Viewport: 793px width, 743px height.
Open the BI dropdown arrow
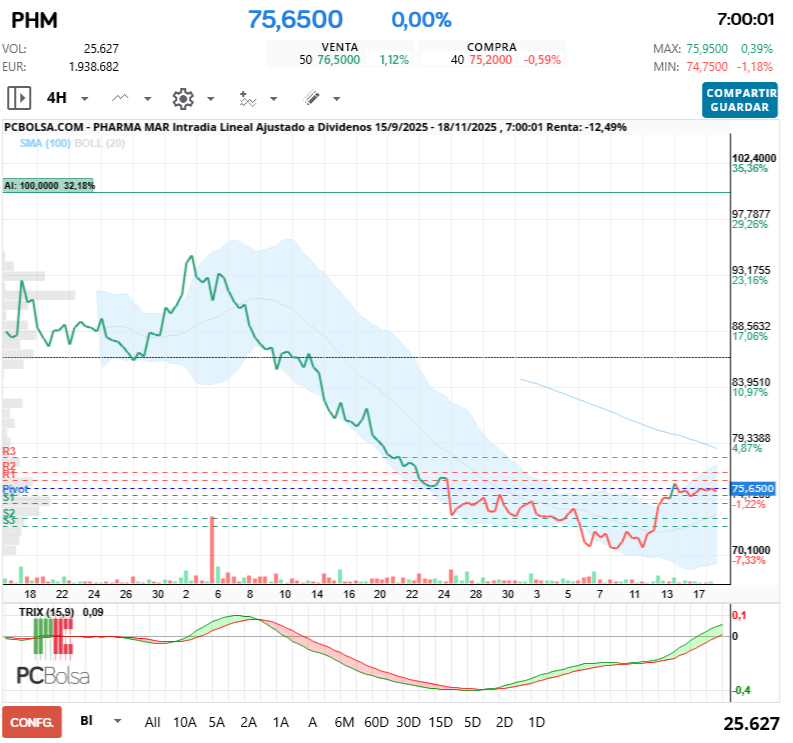point(117,720)
